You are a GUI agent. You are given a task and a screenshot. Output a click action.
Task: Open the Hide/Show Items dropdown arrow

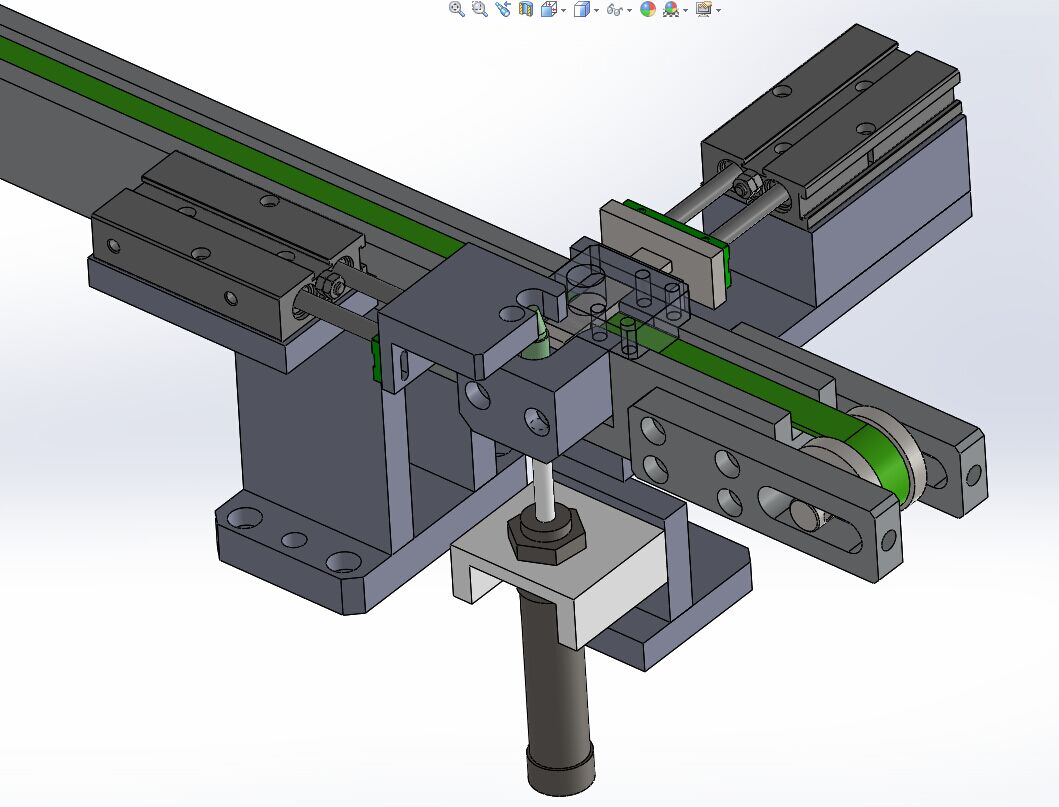pos(629,10)
